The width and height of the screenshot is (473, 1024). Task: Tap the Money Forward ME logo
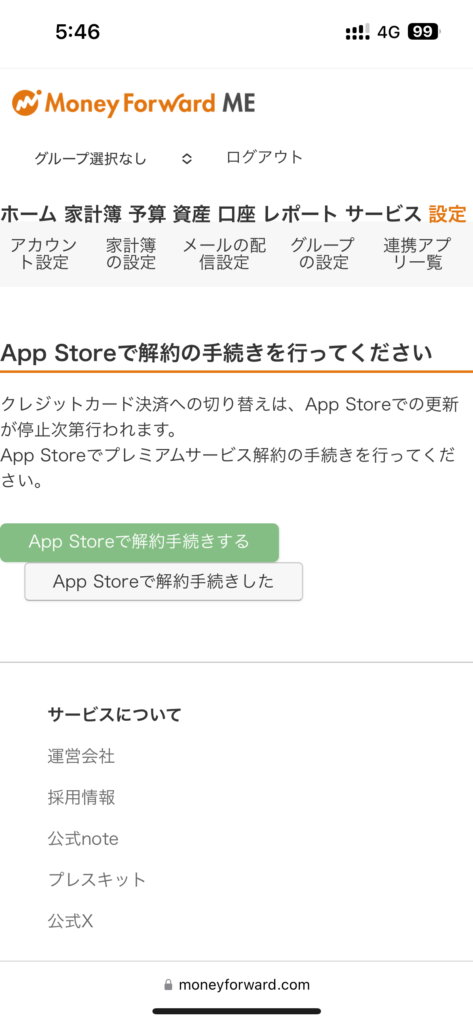[x=133, y=103]
